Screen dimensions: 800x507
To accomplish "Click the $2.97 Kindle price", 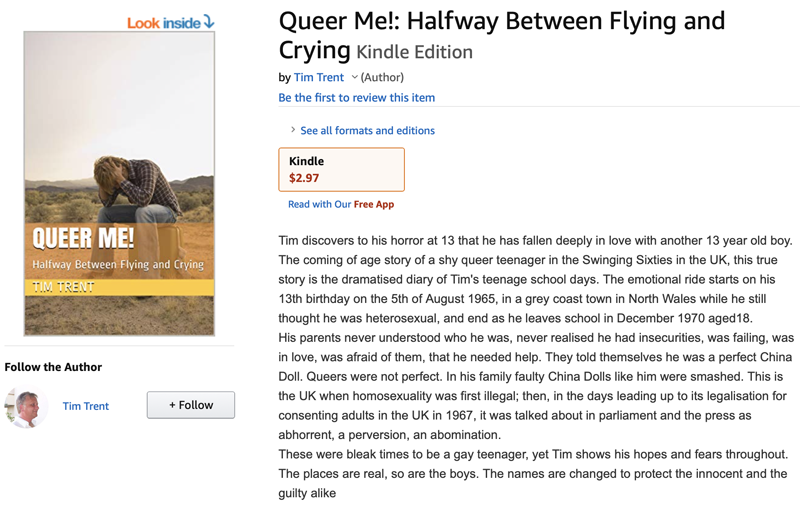I will pos(304,178).
